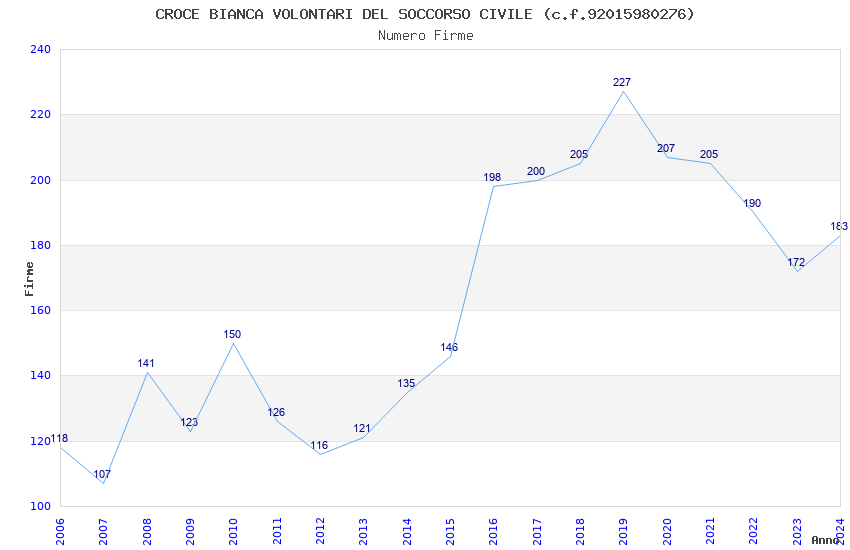Click the data label 141

146,364
